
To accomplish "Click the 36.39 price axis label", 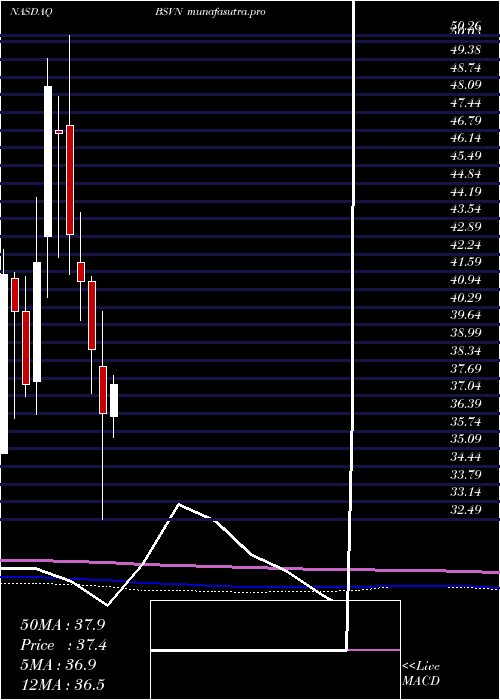I will coord(465,404).
